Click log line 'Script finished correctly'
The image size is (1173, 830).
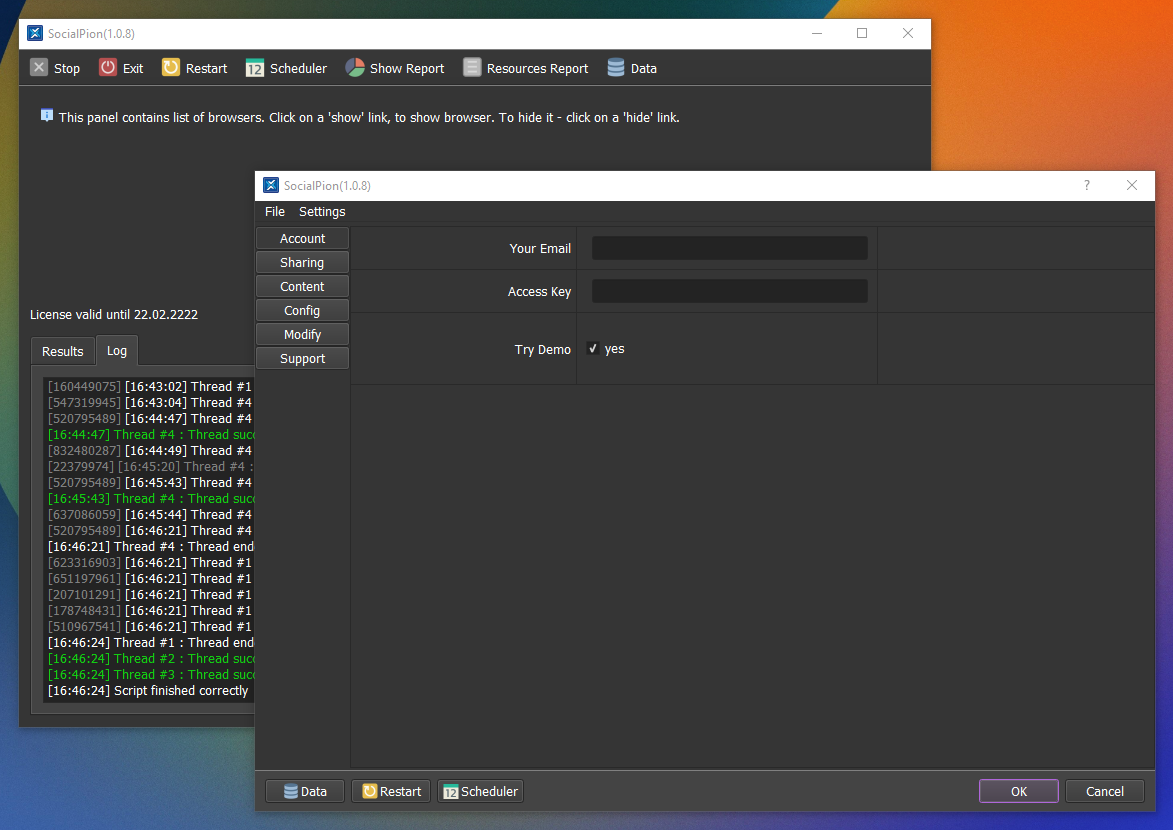pos(148,691)
